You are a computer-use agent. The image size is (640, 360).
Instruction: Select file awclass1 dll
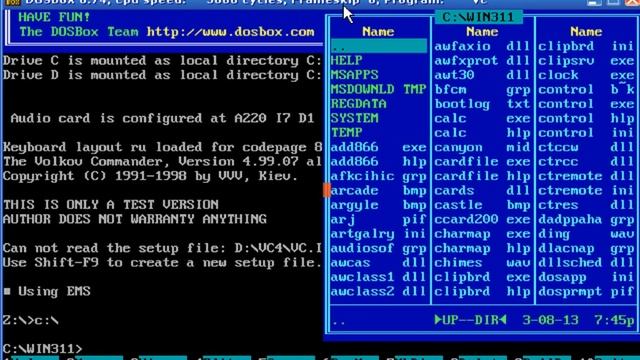tap(379, 277)
